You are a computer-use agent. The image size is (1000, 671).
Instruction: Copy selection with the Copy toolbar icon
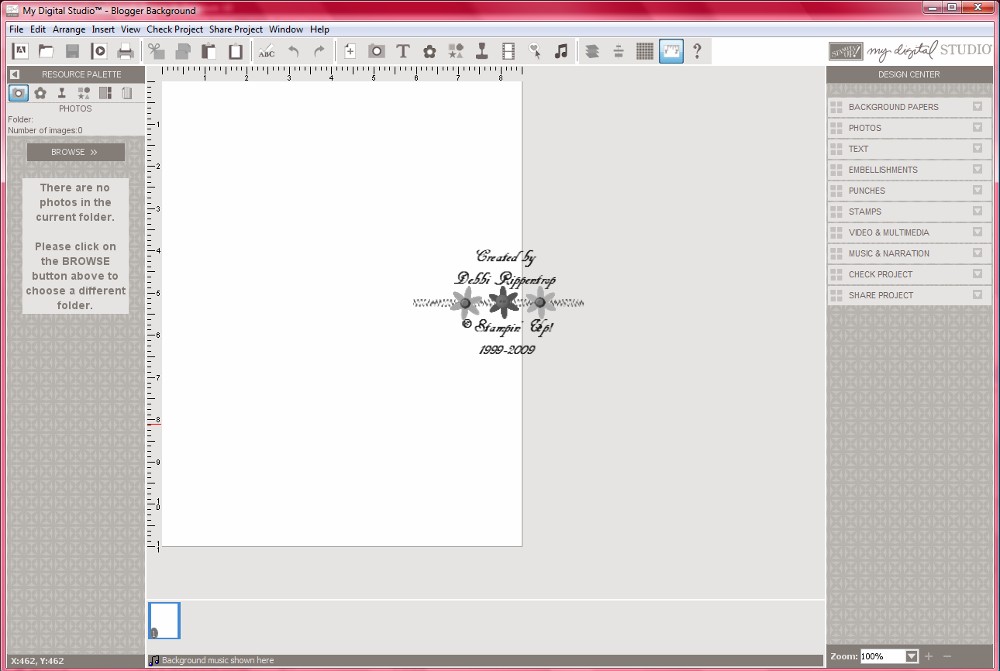(183, 51)
